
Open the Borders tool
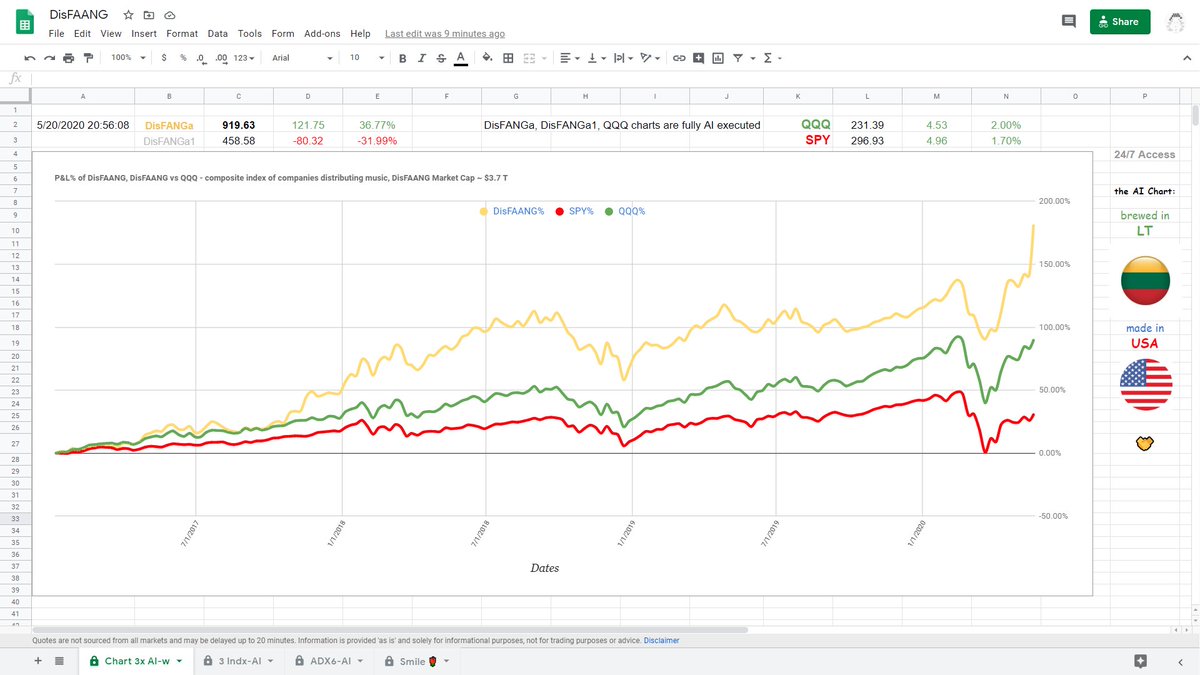(x=508, y=58)
